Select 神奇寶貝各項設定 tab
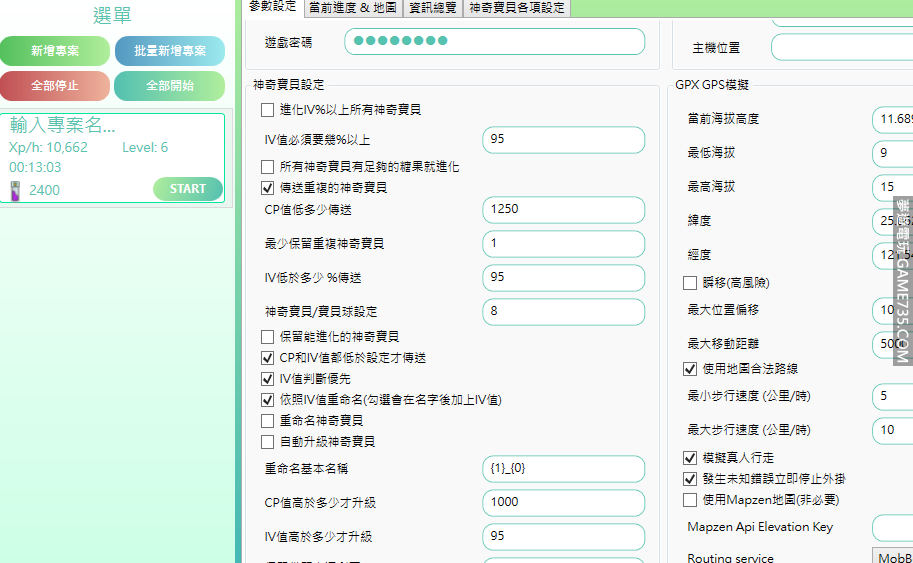This screenshot has height=563, width=913. click(517, 8)
